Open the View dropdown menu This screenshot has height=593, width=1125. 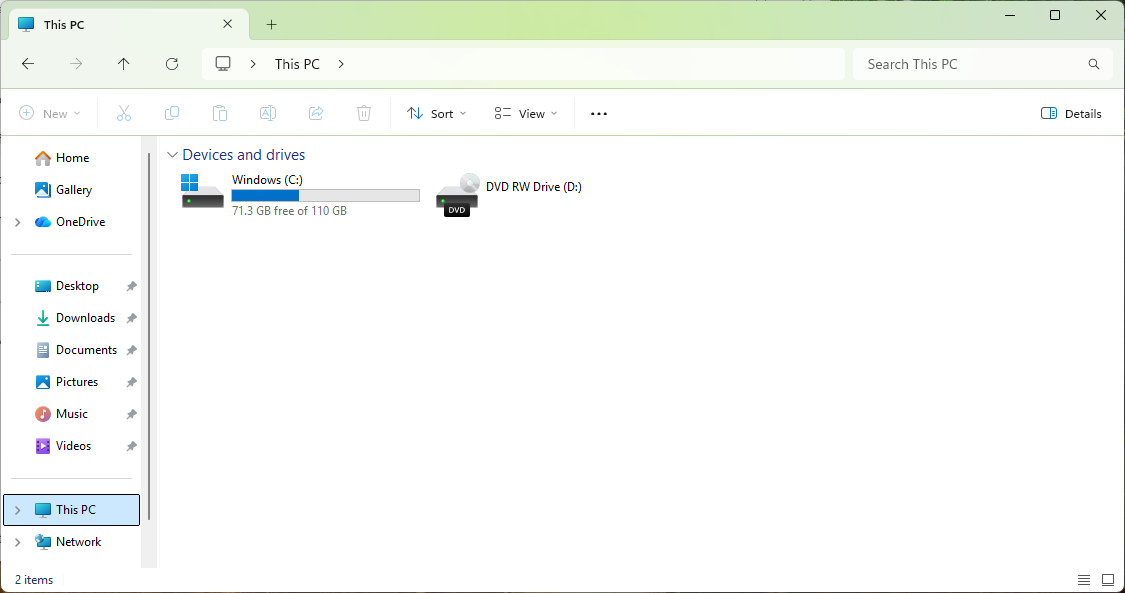click(x=526, y=114)
